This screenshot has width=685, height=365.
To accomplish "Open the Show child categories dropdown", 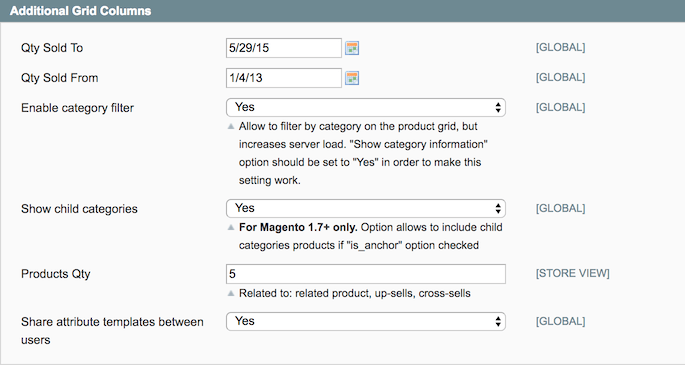I will tap(366, 208).
